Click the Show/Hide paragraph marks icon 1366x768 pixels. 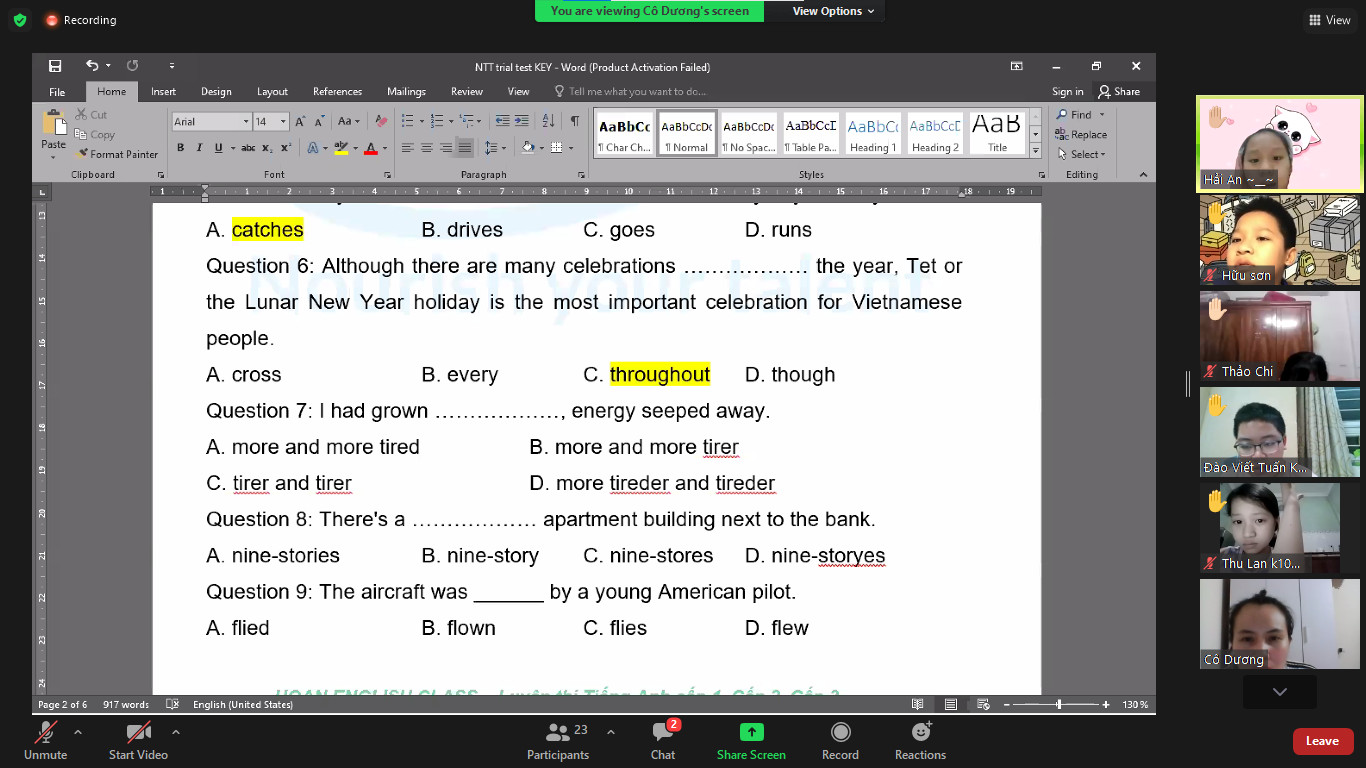(x=575, y=121)
